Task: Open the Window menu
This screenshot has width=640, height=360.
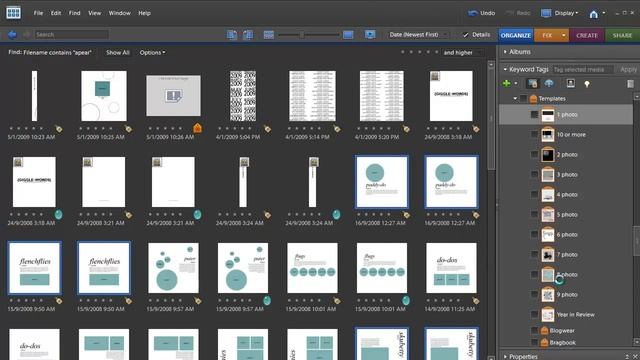Action: coord(120,13)
